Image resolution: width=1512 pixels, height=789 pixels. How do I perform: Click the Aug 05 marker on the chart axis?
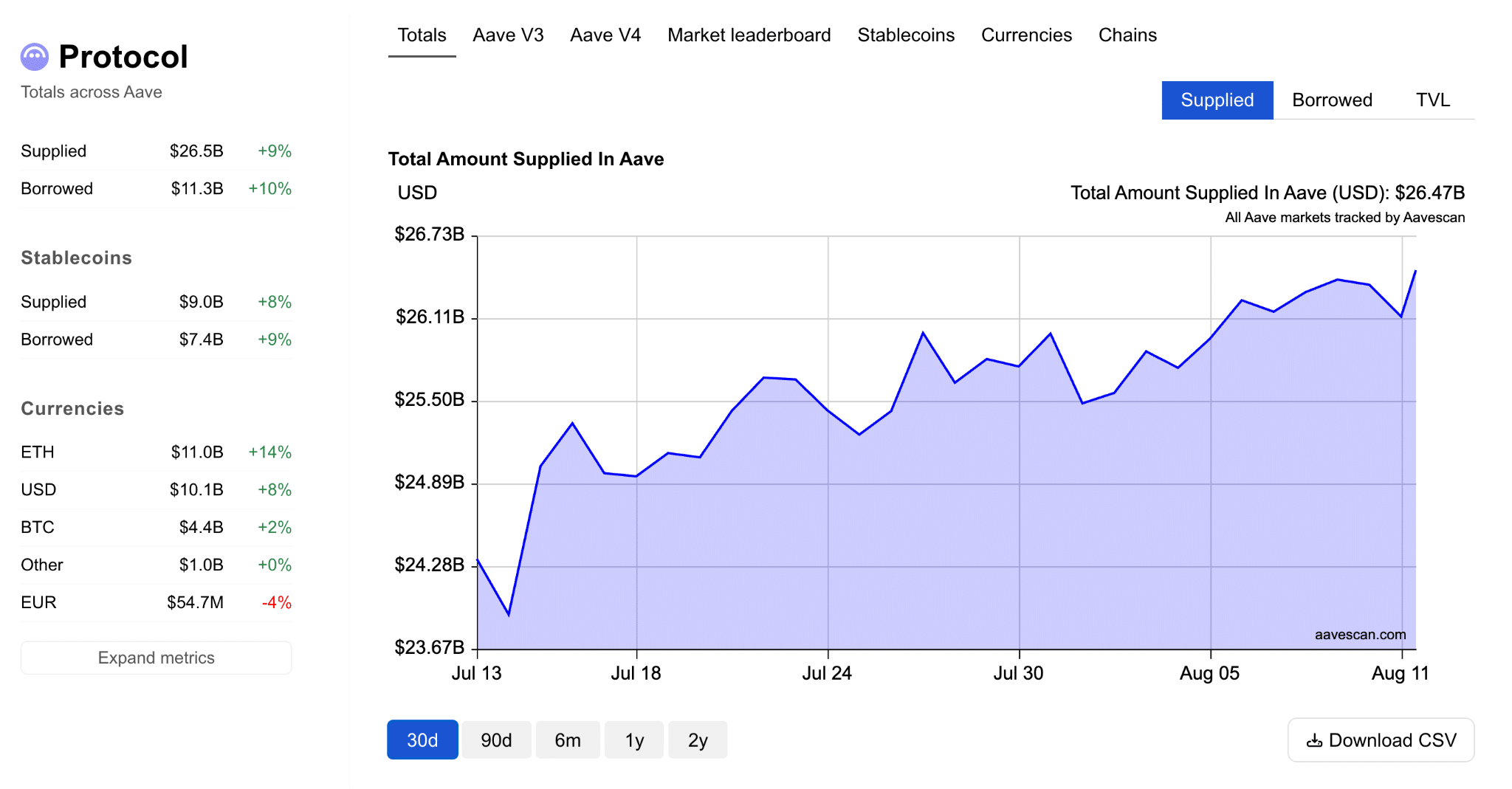tap(1209, 673)
